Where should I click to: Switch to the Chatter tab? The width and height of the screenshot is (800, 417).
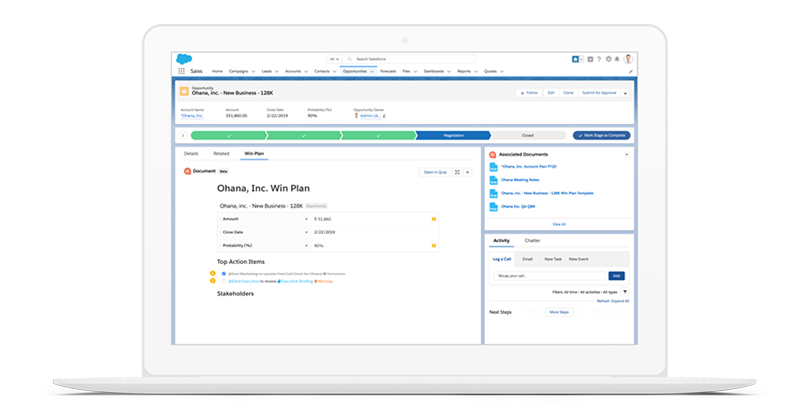click(532, 240)
